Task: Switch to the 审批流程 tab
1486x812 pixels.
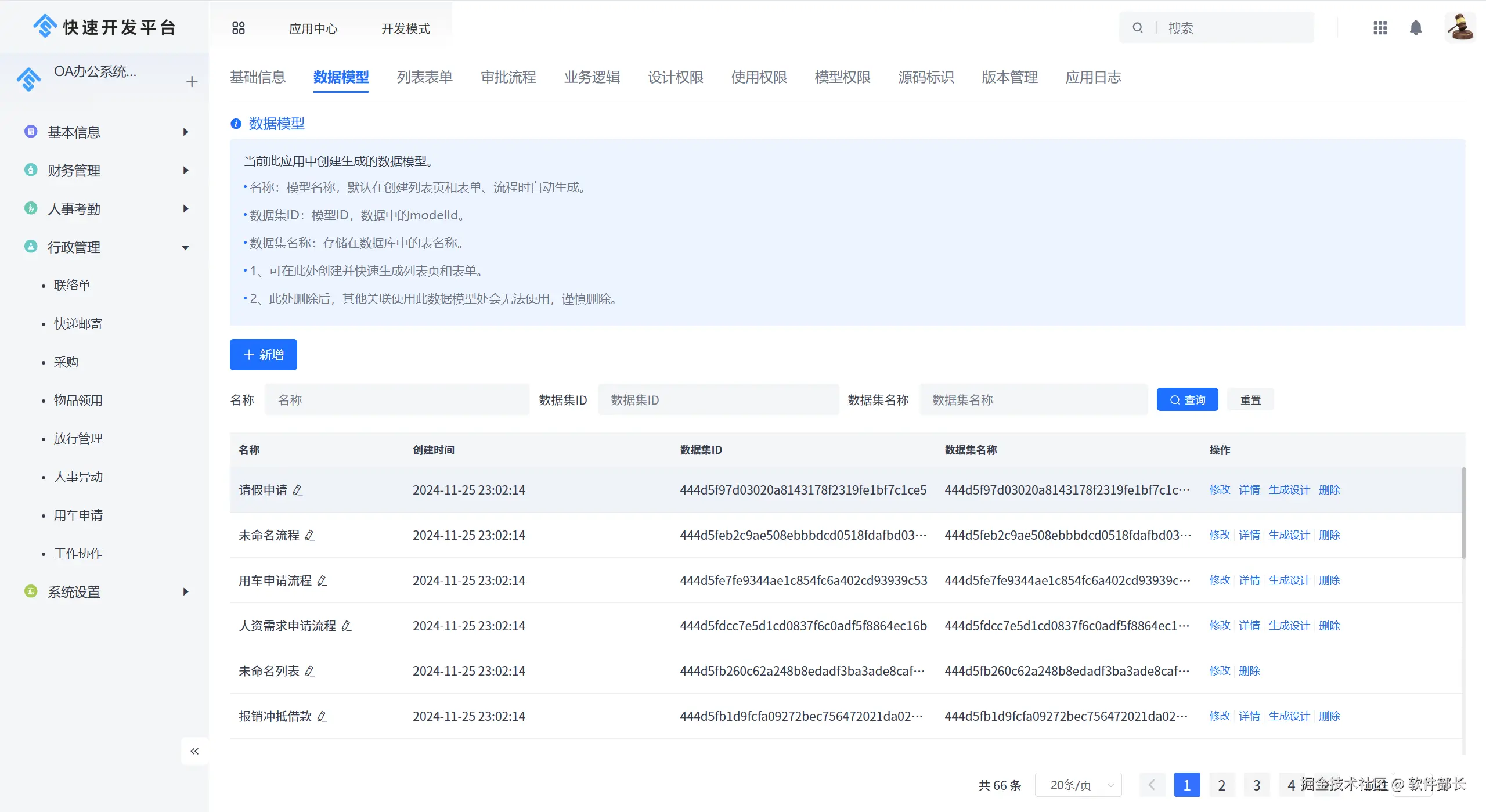Action: pos(508,77)
